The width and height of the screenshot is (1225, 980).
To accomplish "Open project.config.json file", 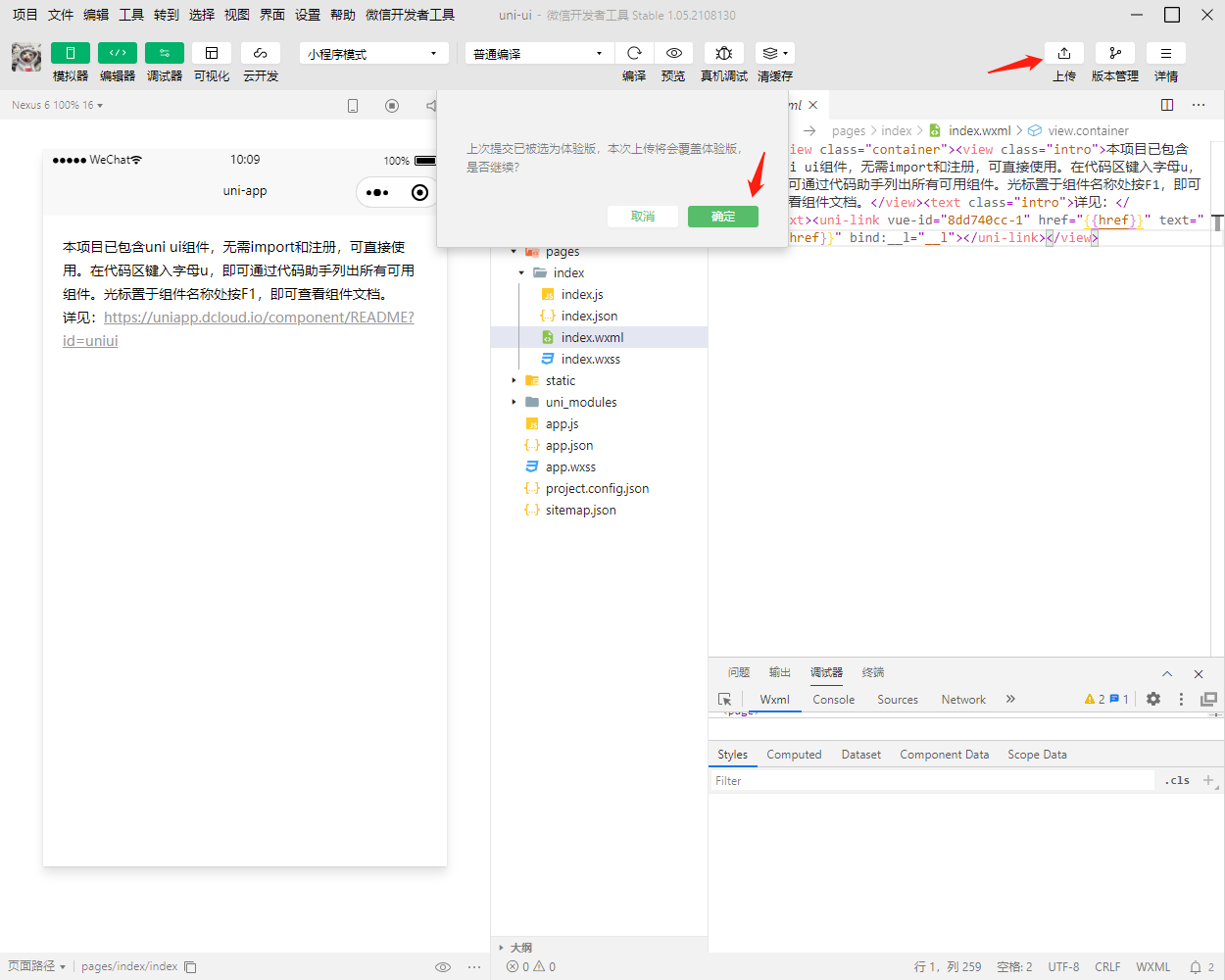I will pos(599,488).
